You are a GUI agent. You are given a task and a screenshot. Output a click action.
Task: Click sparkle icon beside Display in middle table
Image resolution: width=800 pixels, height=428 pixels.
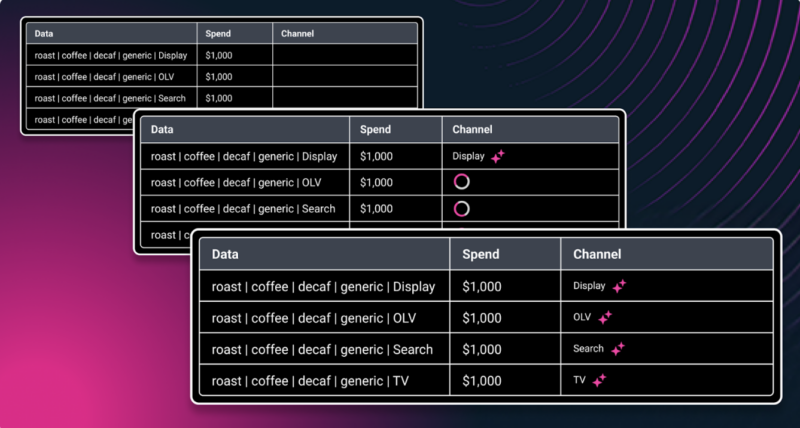pos(497,157)
